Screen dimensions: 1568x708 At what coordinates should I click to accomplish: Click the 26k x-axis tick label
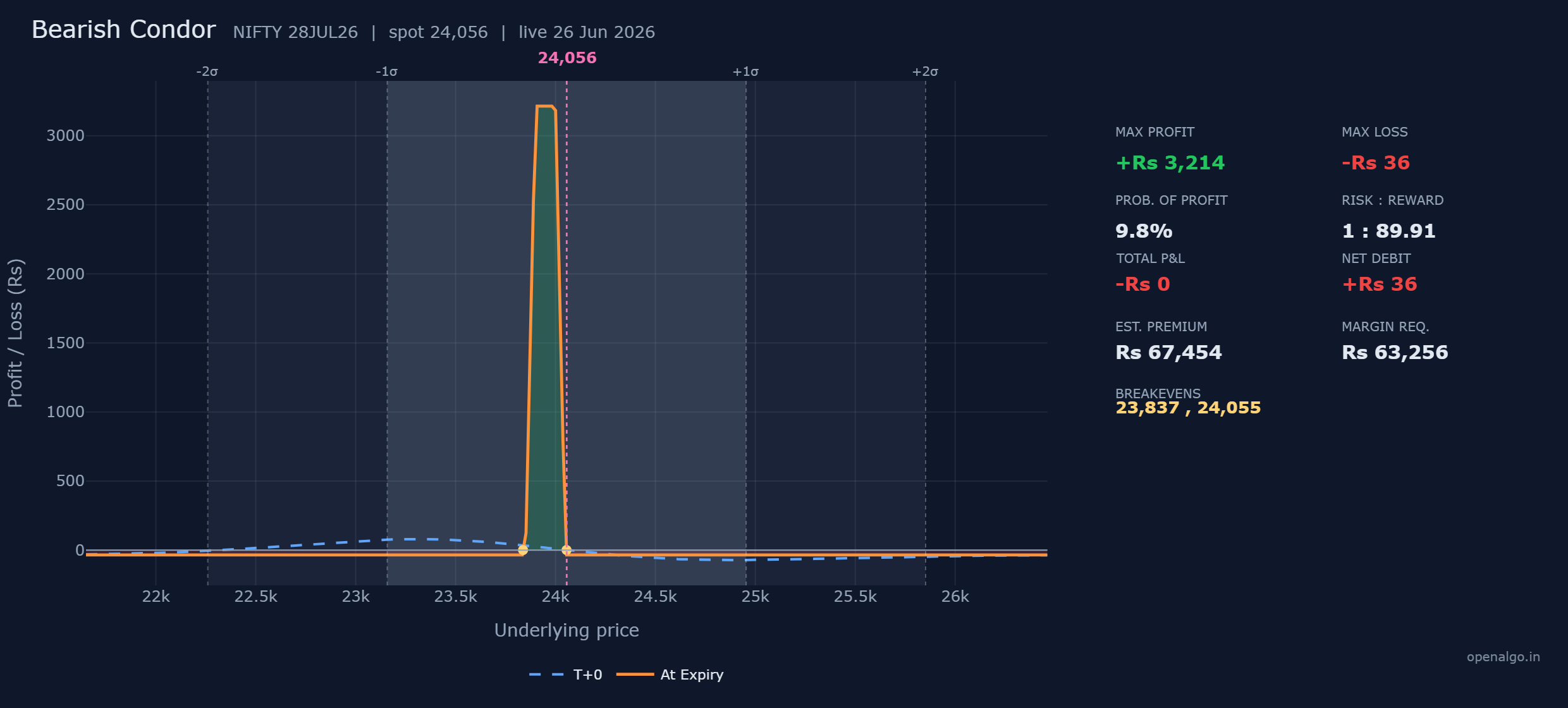coord(955,597)
